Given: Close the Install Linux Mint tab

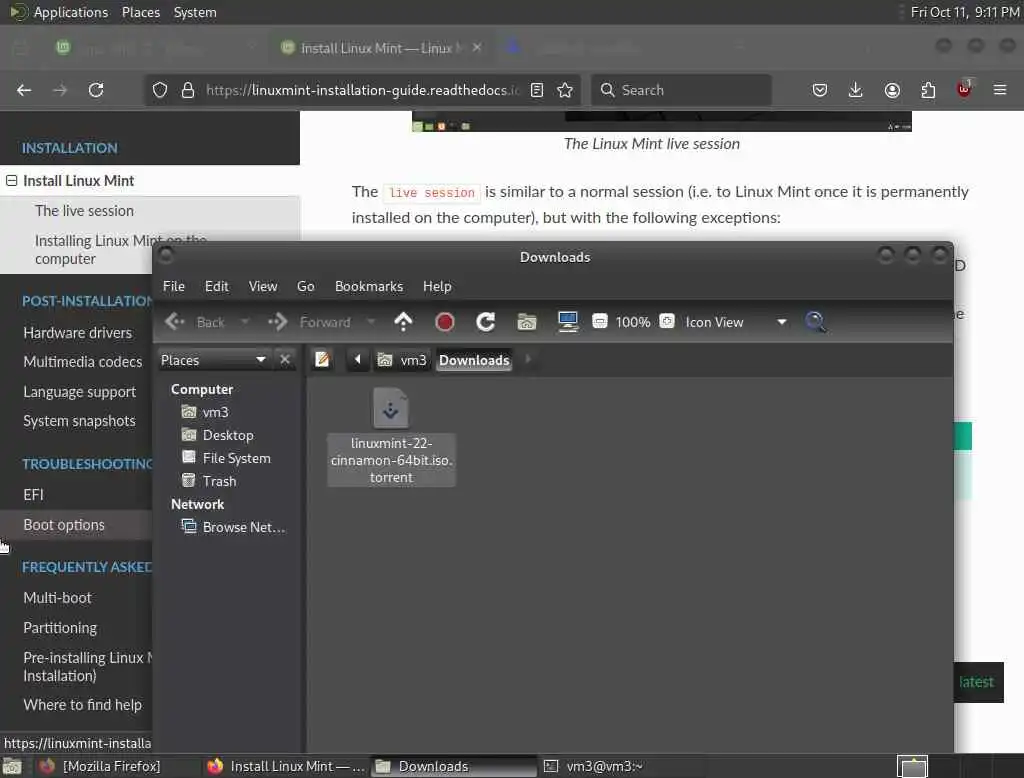Looking at the screenshot, I should pos(477,48).
